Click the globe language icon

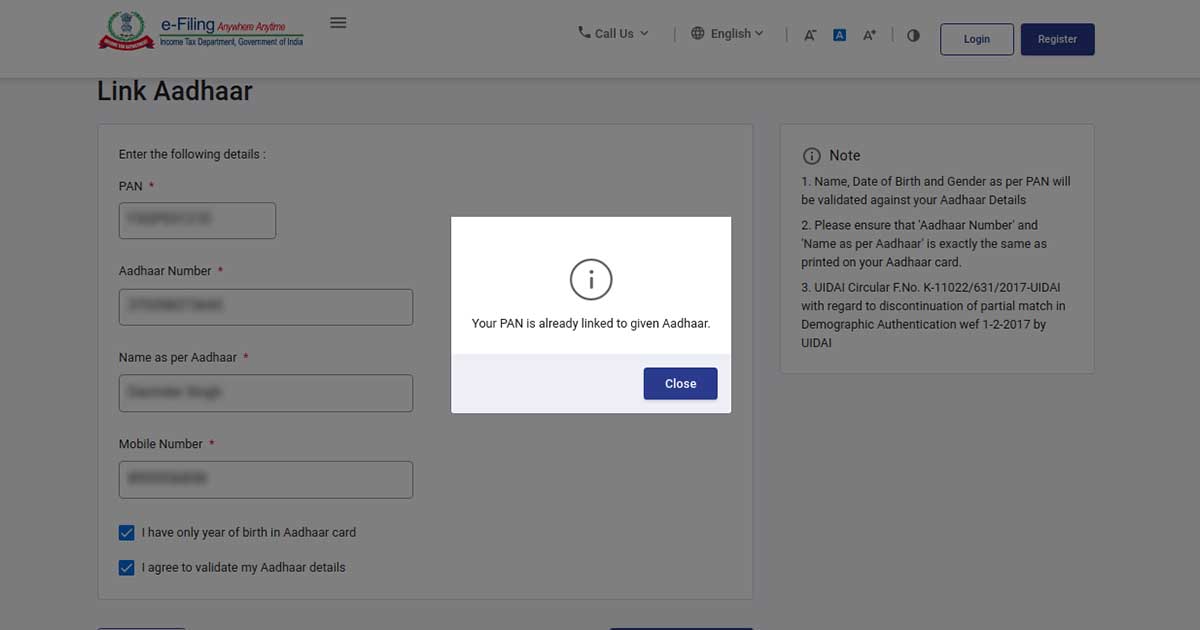698,33
